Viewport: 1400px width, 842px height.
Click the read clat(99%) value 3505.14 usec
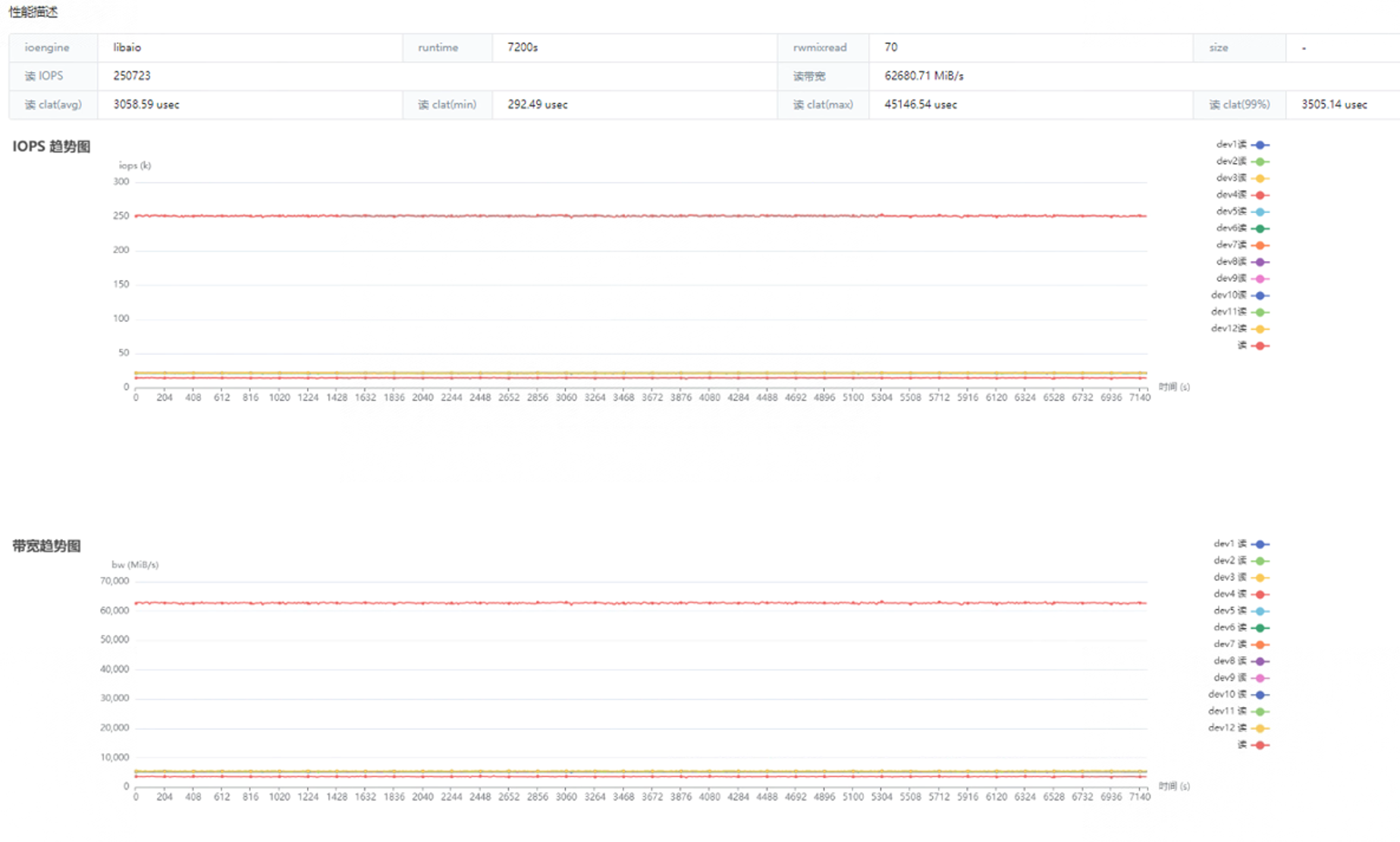click(x=1334, y=105)
